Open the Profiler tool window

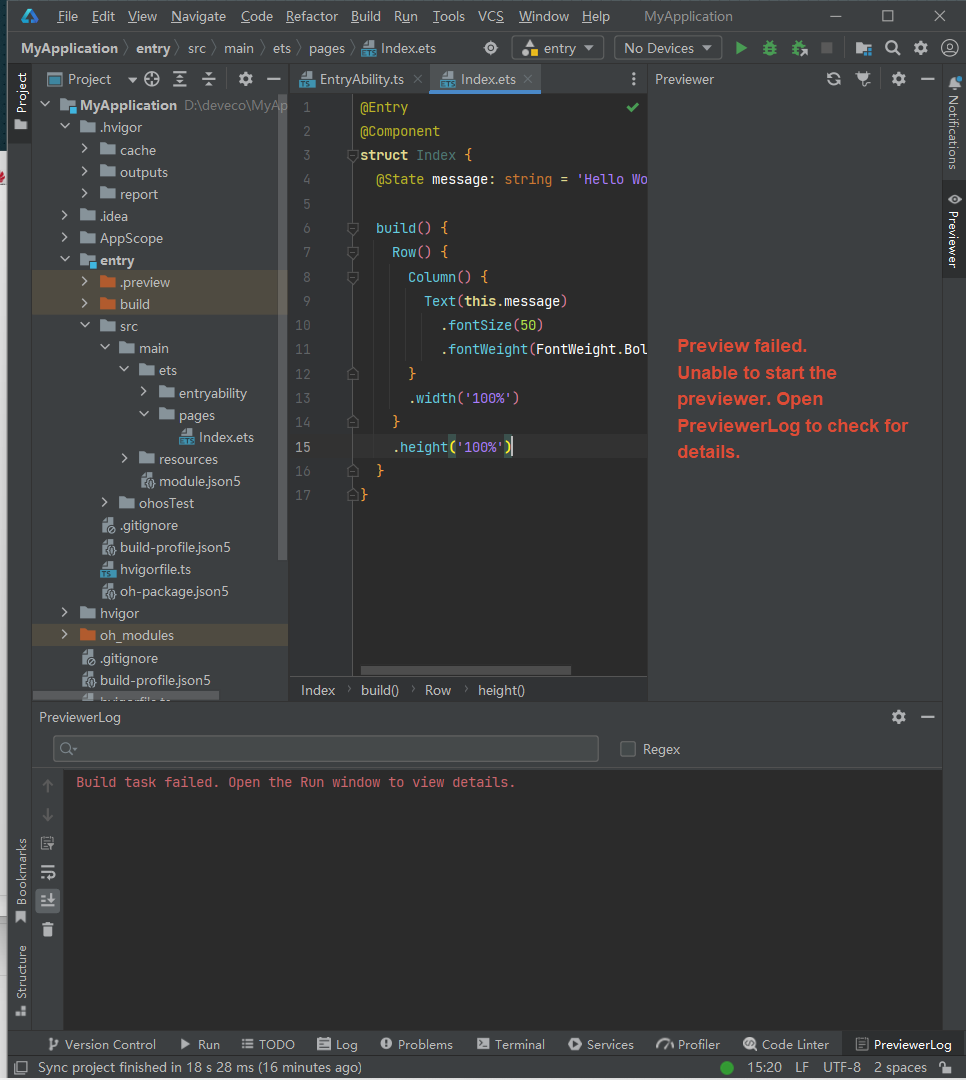click(x=688, y=1044)
